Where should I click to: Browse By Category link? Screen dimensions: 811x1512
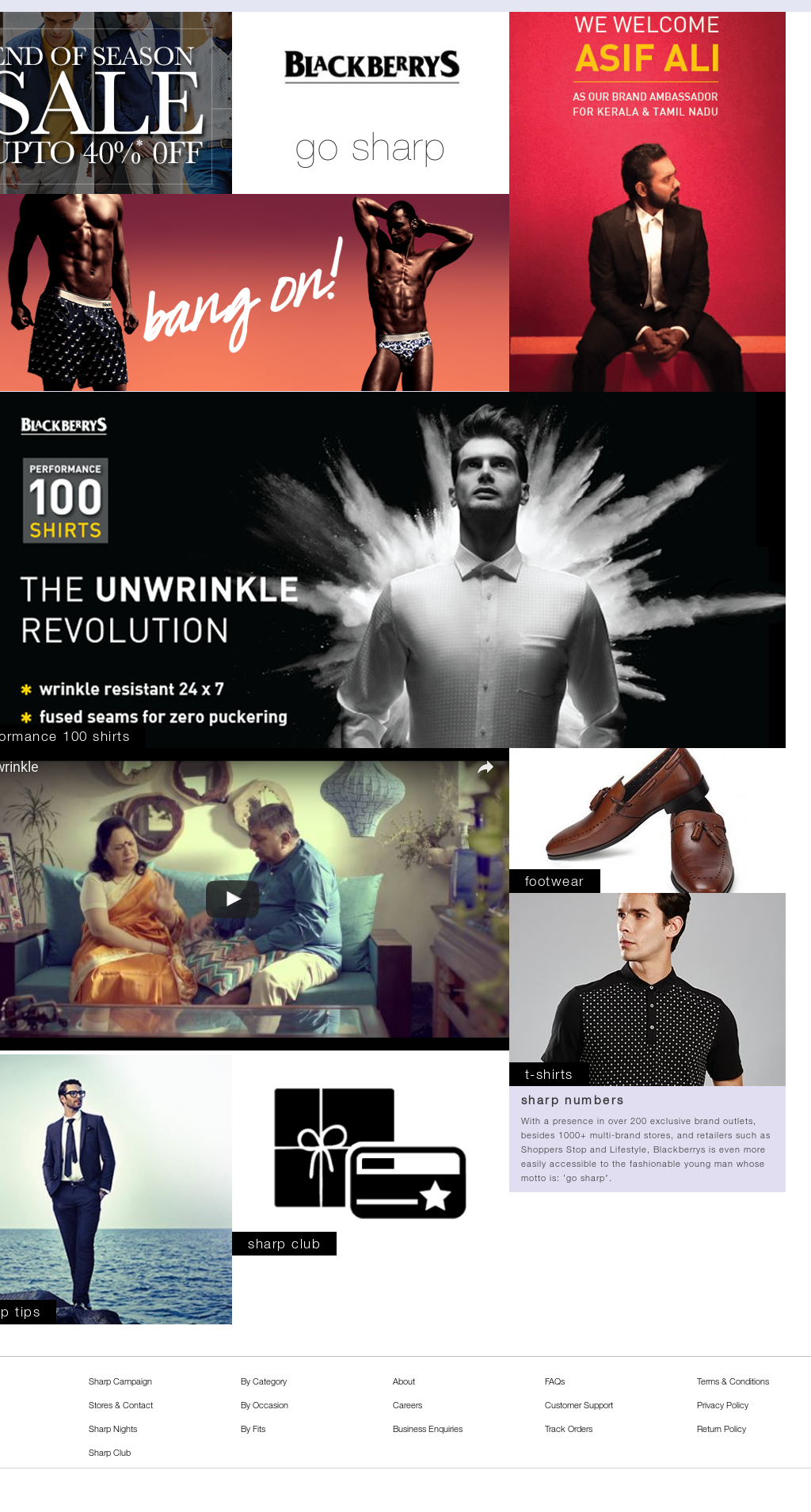click(264, 1381)
